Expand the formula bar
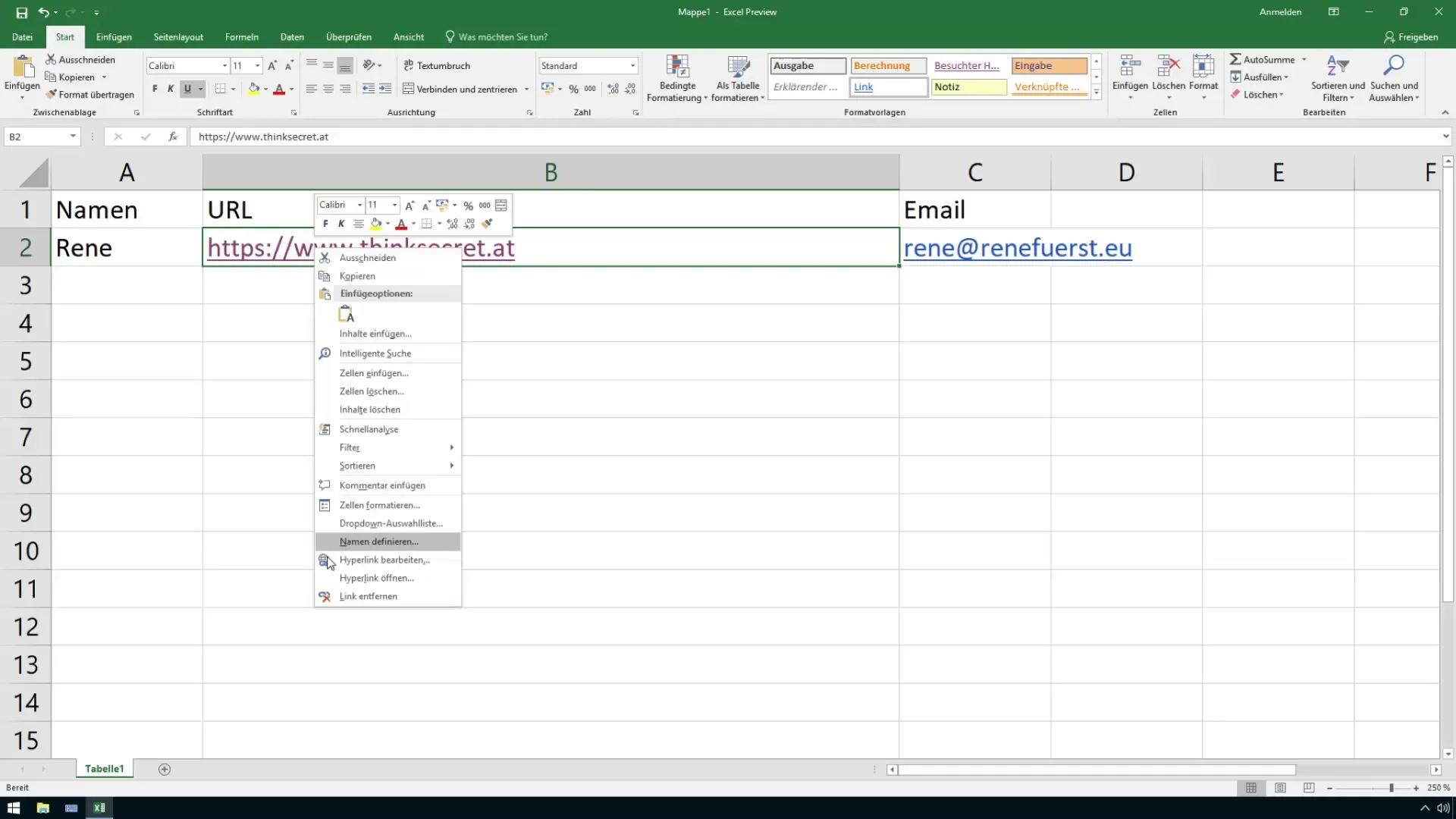The image size is (1456, 819). tap(1445, 136)
